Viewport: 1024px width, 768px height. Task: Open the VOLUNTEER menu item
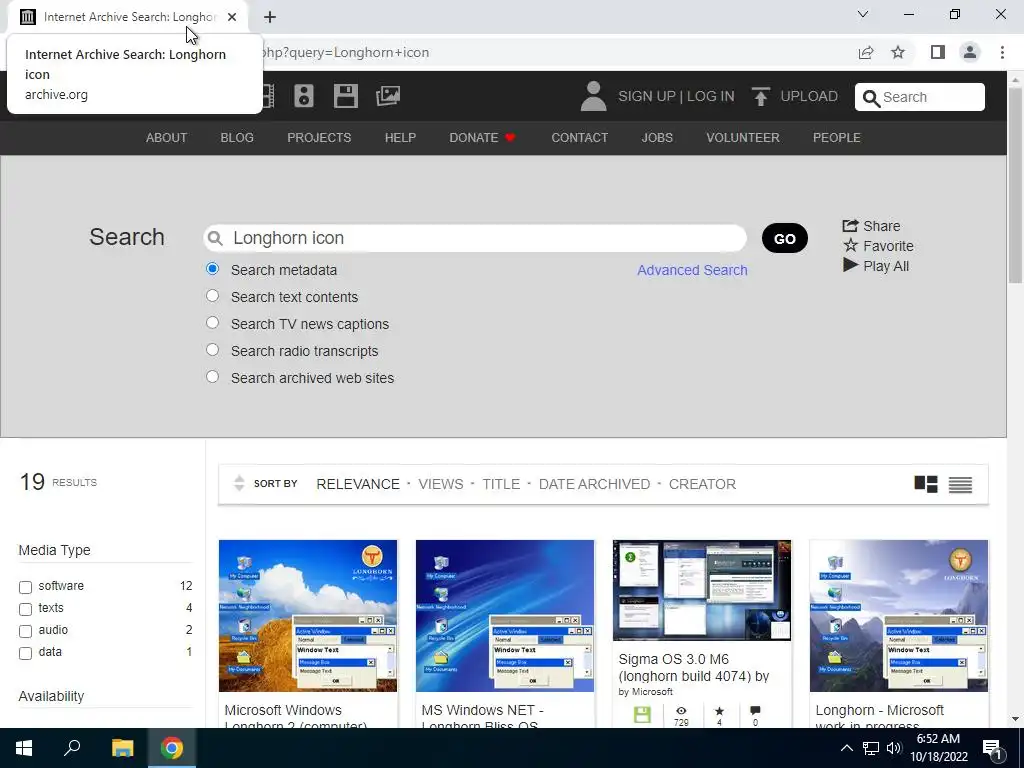coord(743,138)
